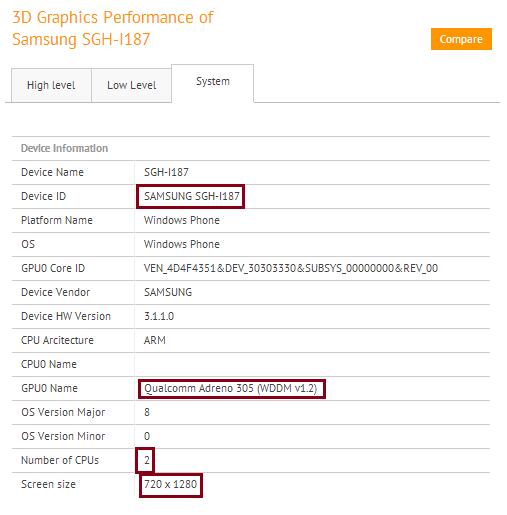Select the Device HW Version 3.1.1.0
Viewport: 507px width, 515px height.
[159, 316]
